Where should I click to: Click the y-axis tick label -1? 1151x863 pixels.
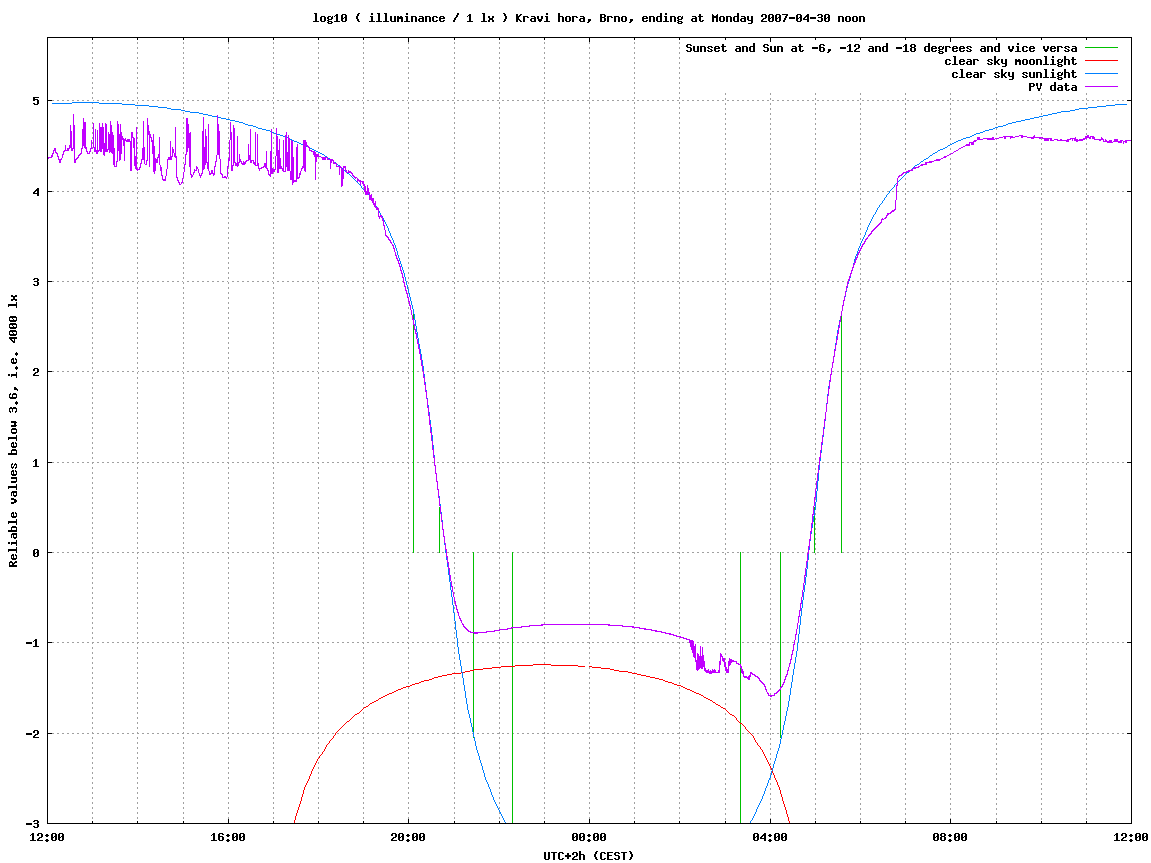pyautogui.click(x=33, y=643)
